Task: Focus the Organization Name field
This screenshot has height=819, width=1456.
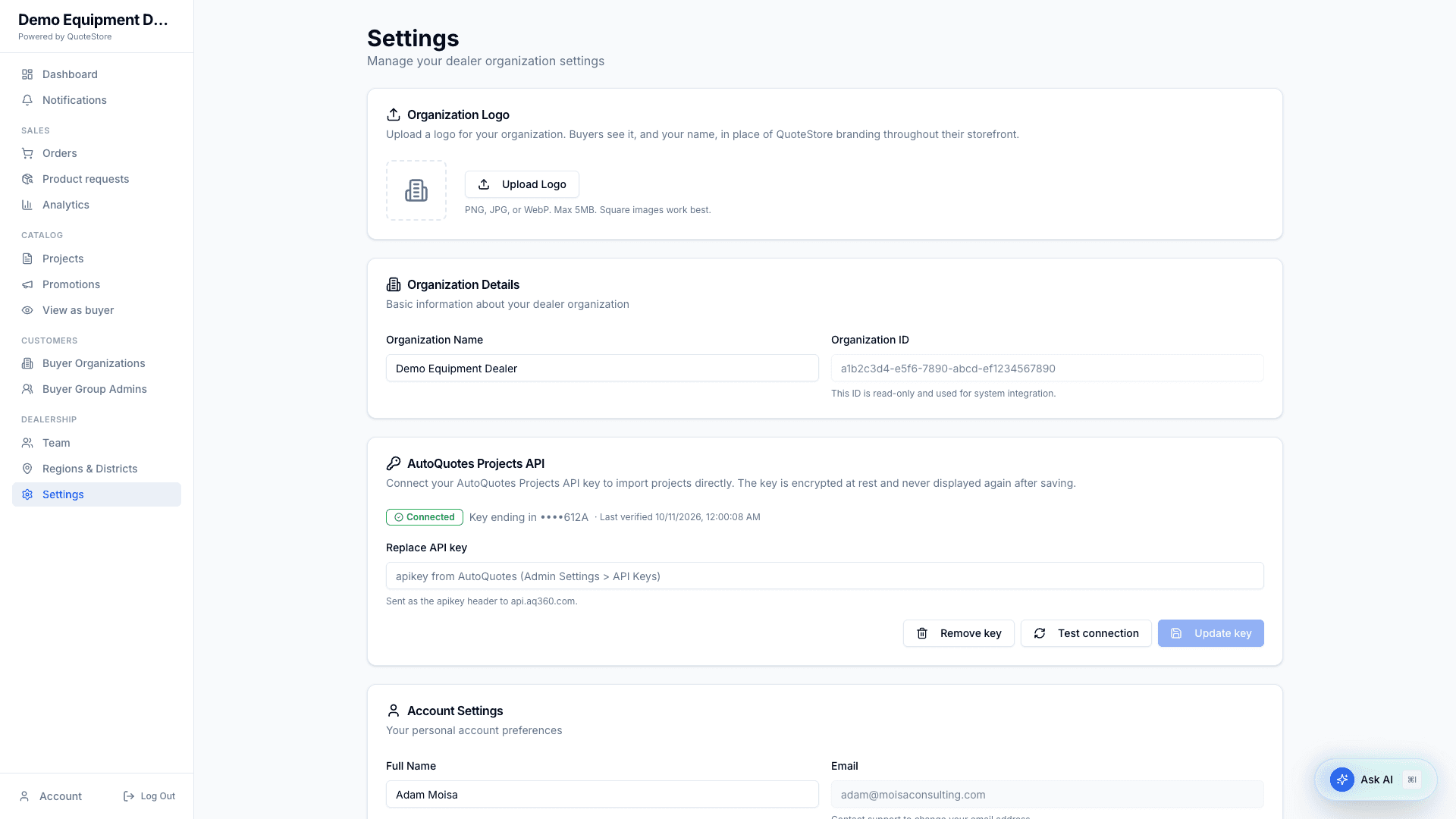Action: 602,368
